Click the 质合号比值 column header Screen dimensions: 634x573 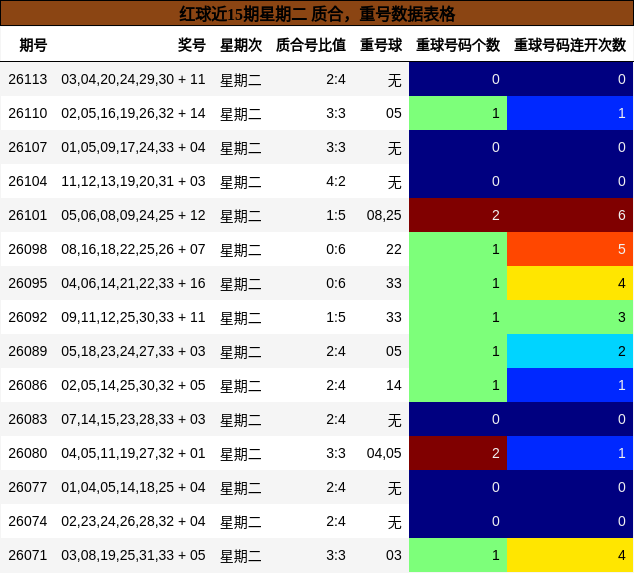311,45
